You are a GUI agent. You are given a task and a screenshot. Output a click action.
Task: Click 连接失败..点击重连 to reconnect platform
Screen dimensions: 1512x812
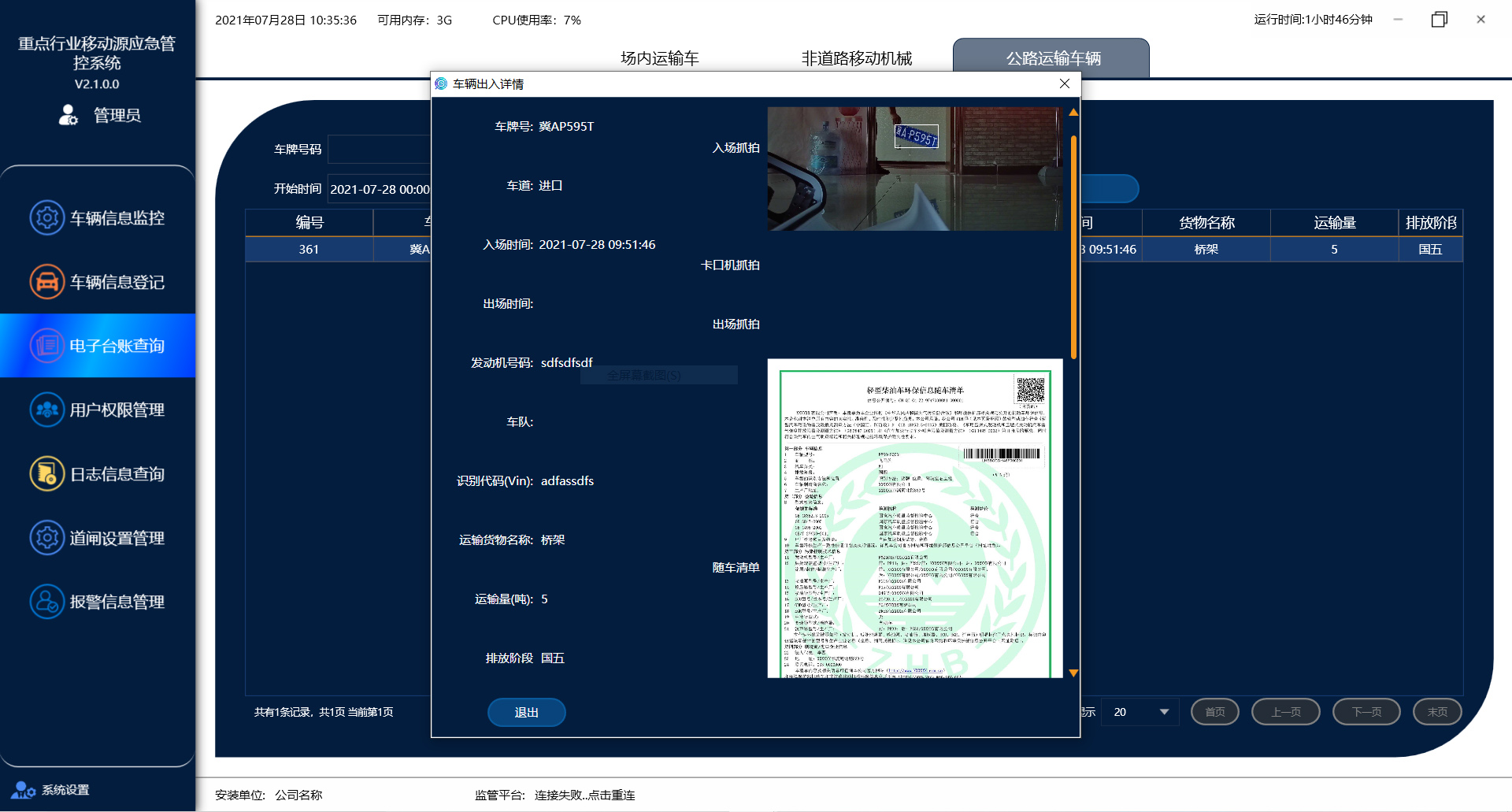pos(584,795)
